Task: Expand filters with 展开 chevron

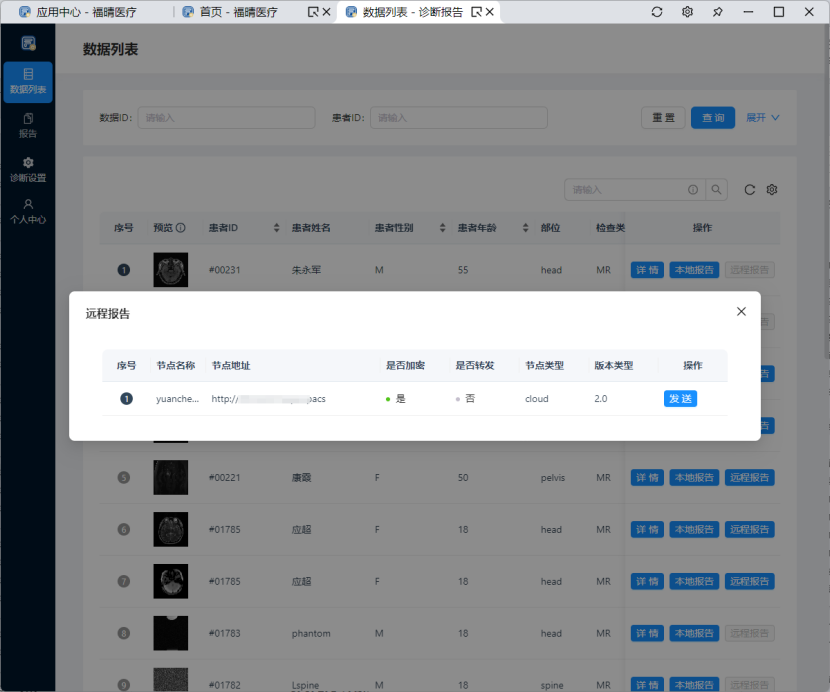Action: (x=763, y=117)
